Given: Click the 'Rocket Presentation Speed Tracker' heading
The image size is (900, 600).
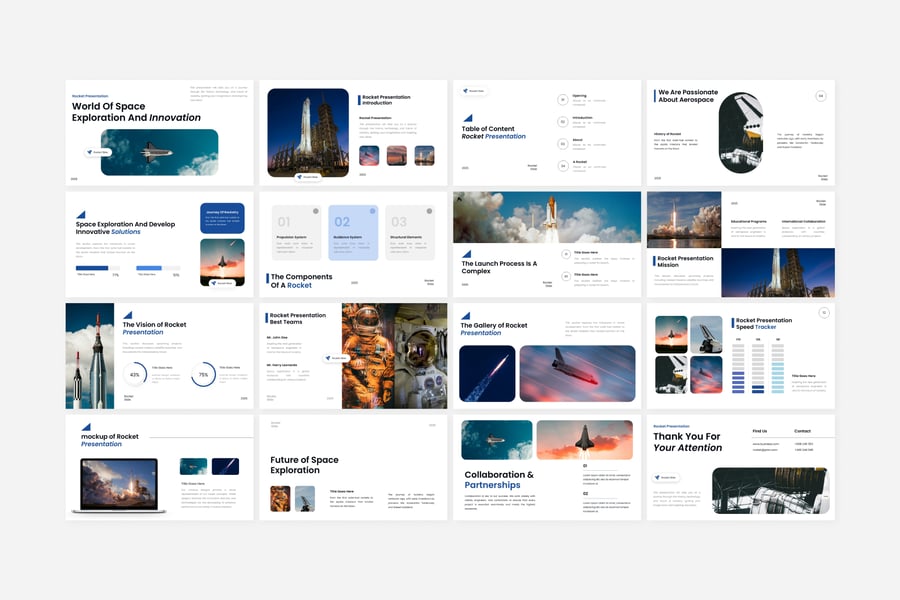Looking at the screenshot, I should point(764,323).
